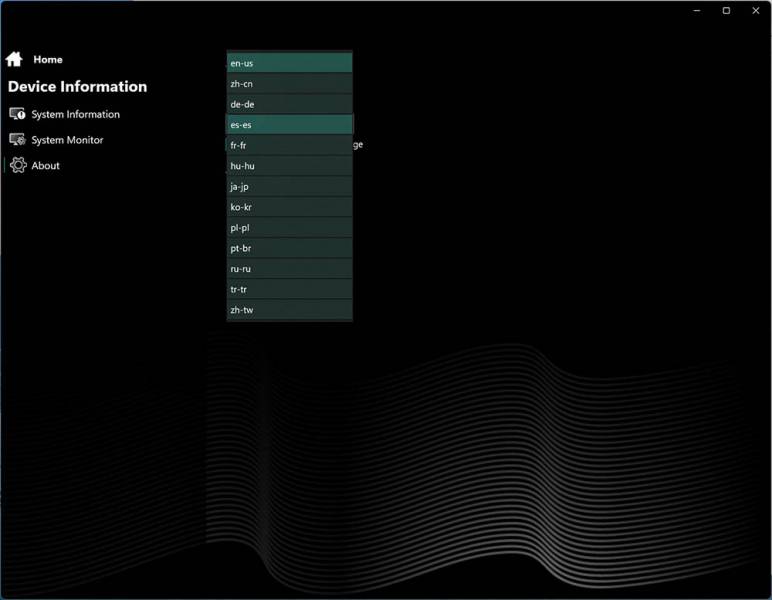Go to the About page
The image size is (772, 600).
(45, 166)
